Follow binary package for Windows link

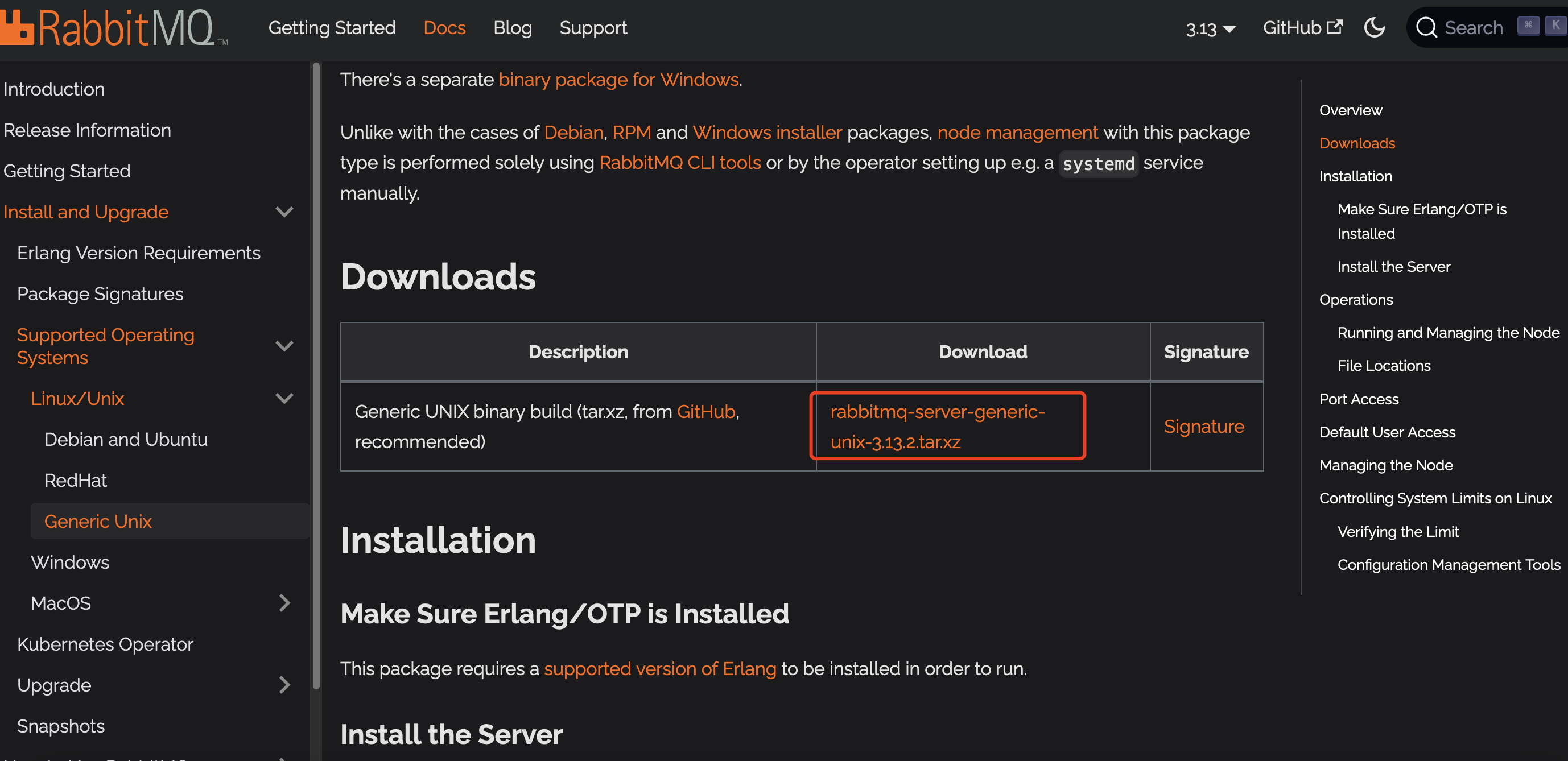[x=618, y=80]
